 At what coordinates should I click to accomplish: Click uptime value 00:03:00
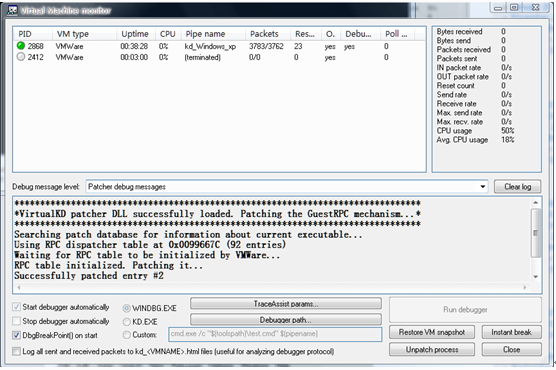click(x=134, y=57)
